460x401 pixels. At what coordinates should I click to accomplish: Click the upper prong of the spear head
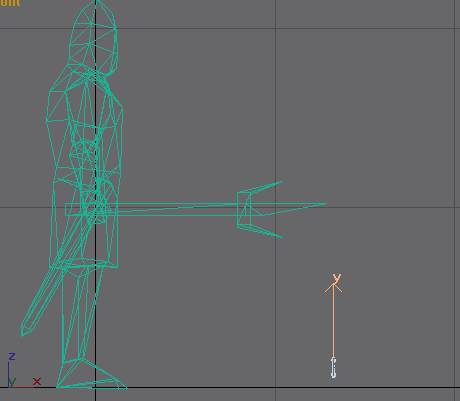pyautogui.click(x=267, y=187)
